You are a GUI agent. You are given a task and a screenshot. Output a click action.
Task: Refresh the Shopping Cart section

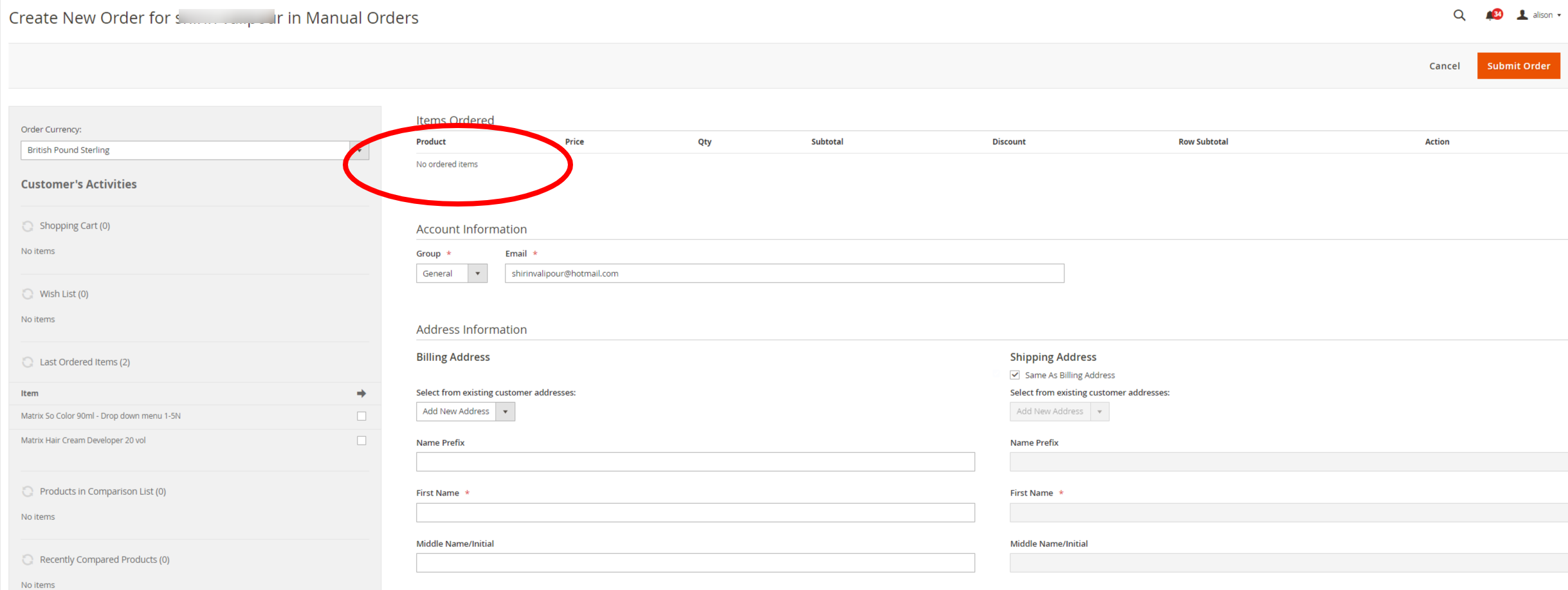click(x=28, y=226)
